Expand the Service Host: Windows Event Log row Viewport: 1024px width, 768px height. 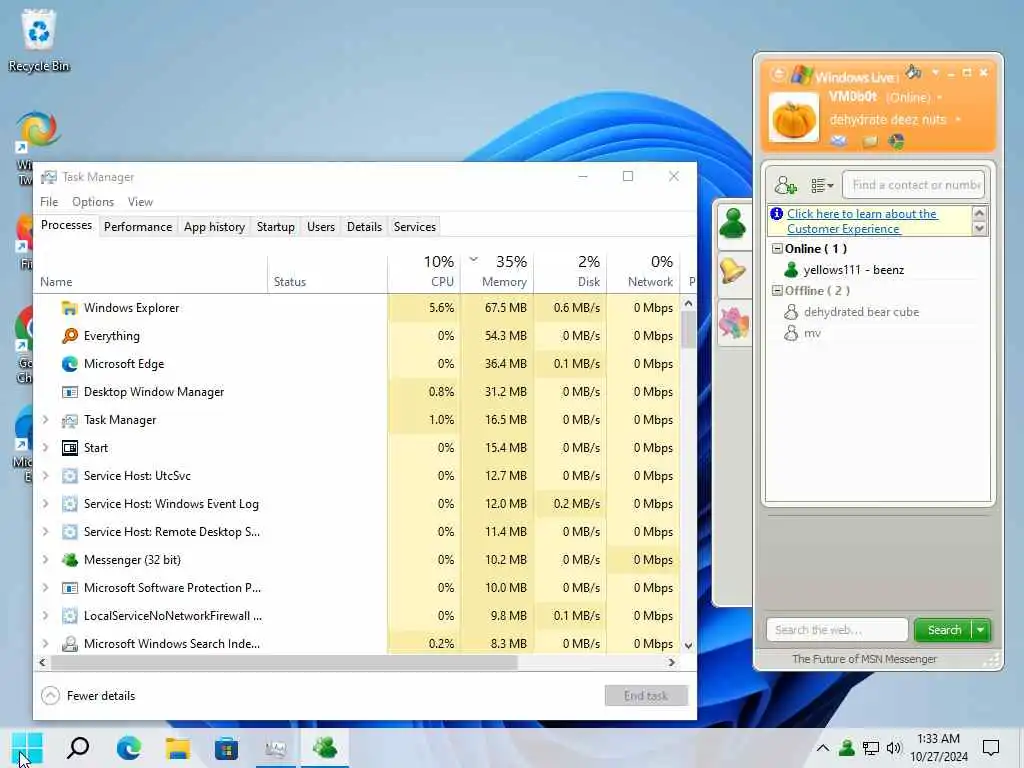(x=46, y=504)
